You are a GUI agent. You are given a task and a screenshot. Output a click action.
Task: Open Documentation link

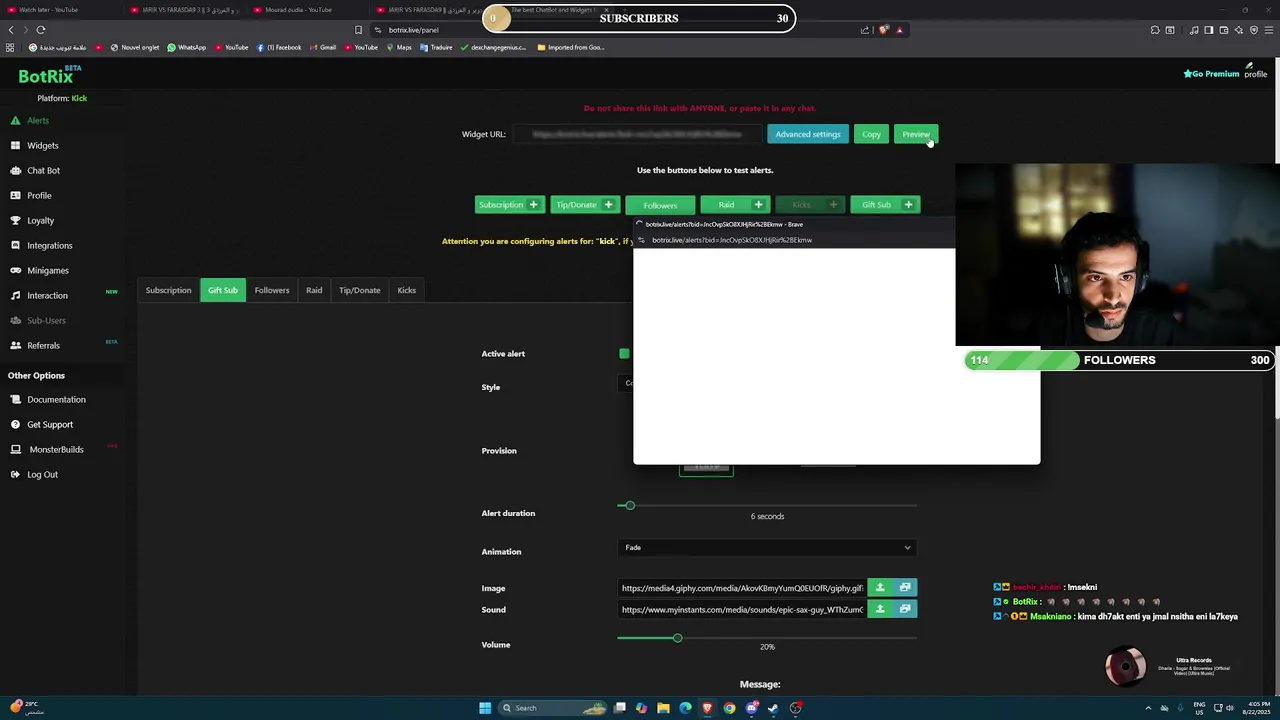coord(56,399)
